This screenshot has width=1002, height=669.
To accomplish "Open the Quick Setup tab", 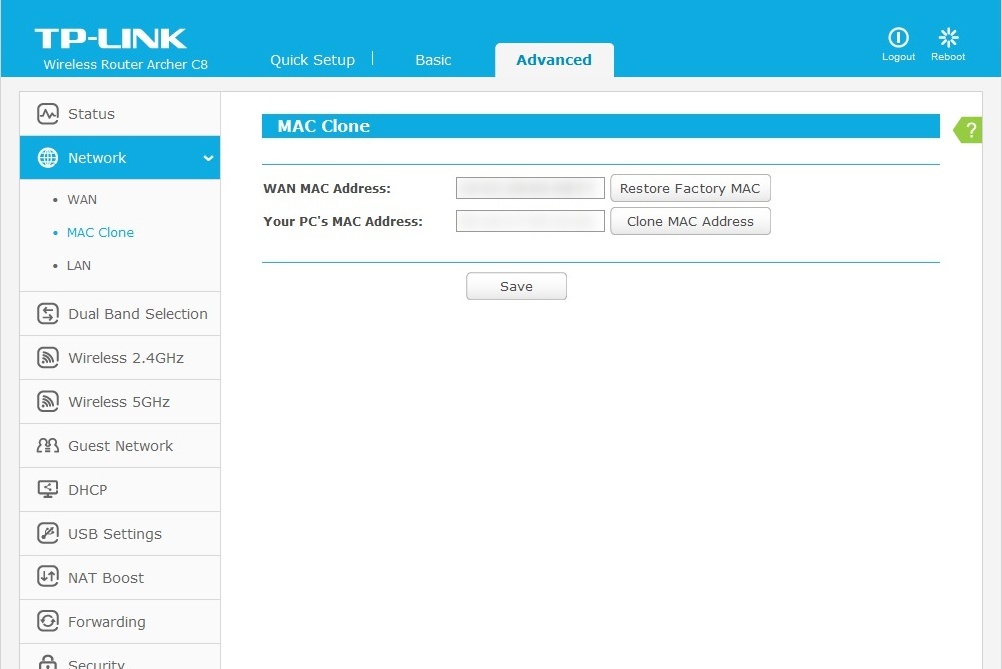I will tap(312, 60).
